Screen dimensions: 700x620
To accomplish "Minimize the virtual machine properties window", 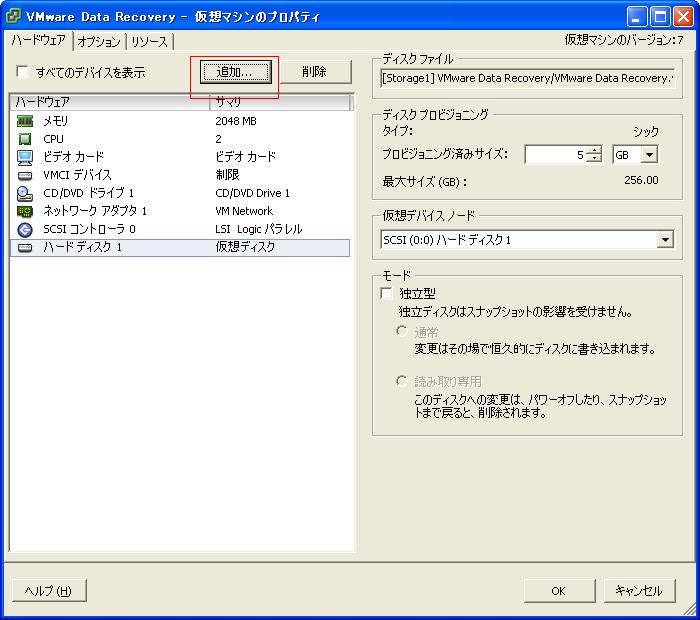I will [637, 17].
